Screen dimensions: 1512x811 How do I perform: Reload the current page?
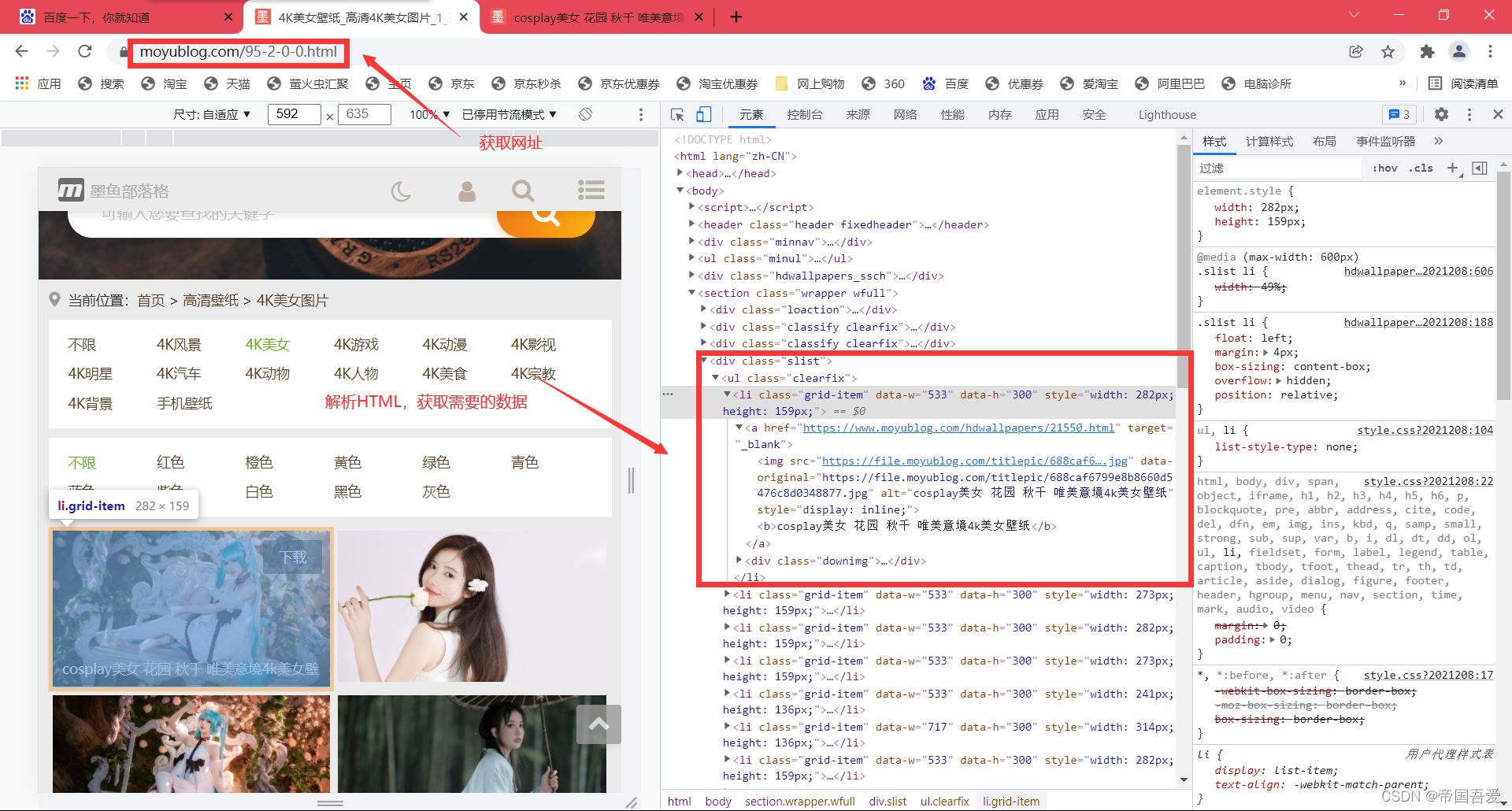coord(84,51)
